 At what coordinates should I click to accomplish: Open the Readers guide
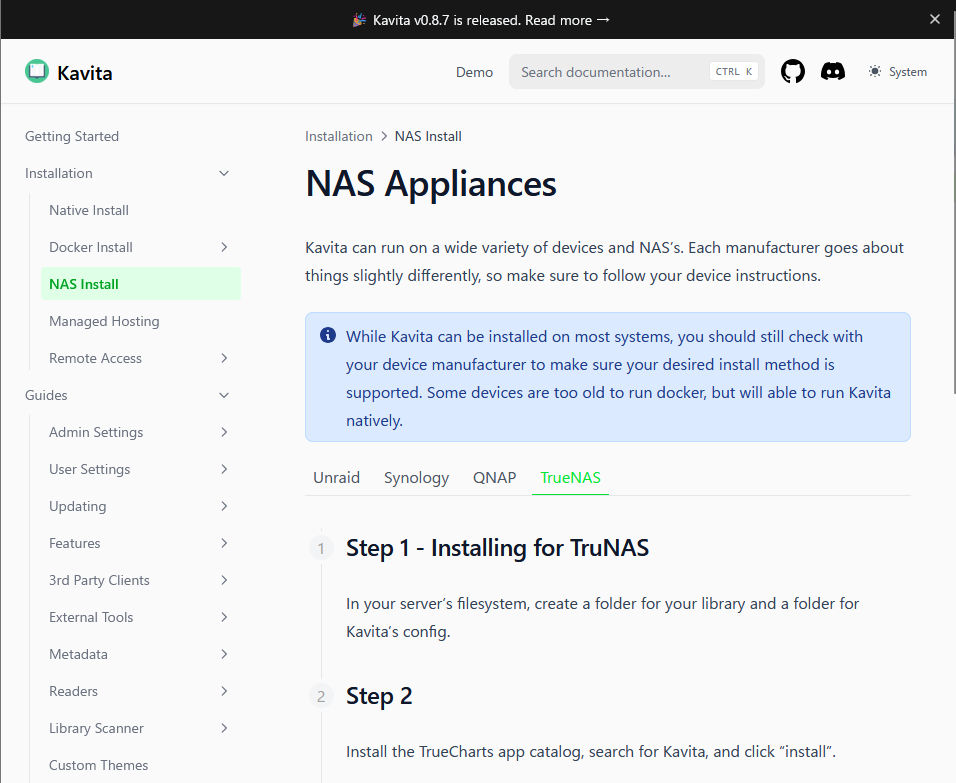[x=73, y=691]
